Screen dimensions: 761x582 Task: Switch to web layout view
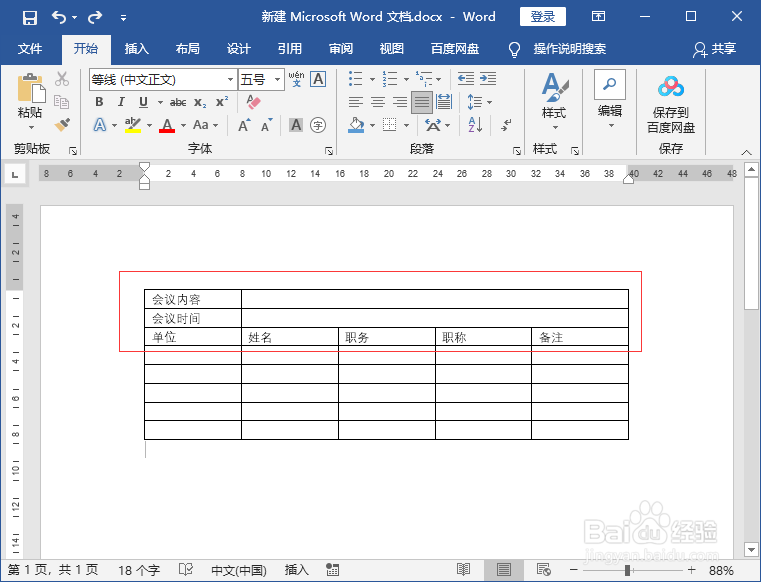pyautogui.click(x=544, y=569)
